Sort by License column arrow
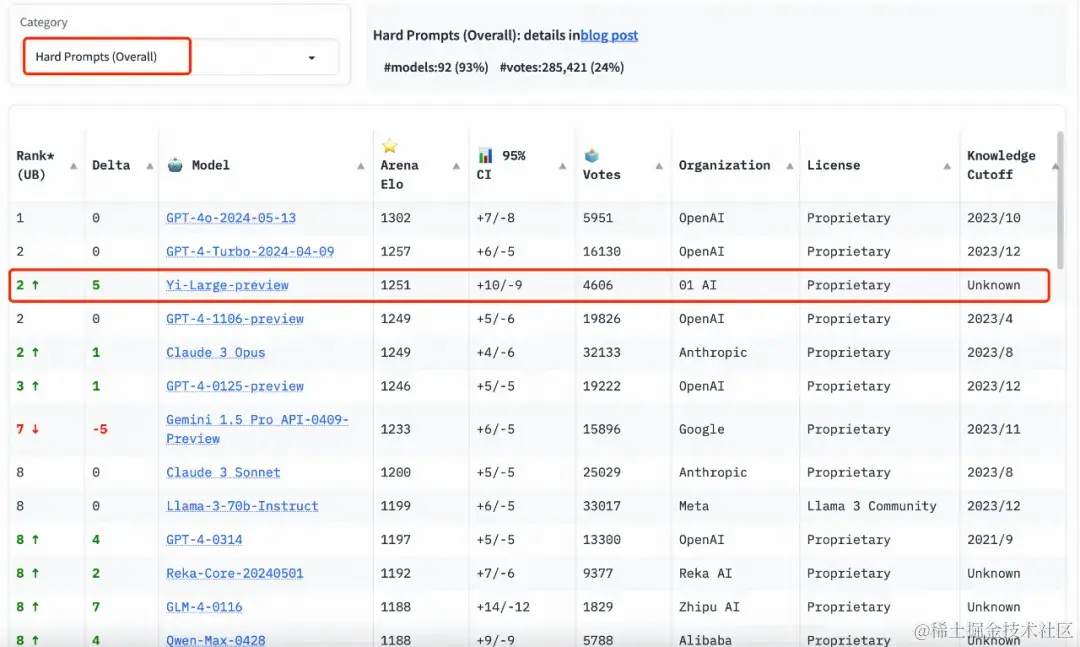Image resolution: width=1080 pixels, height=647 pixels. pos(947,166)
